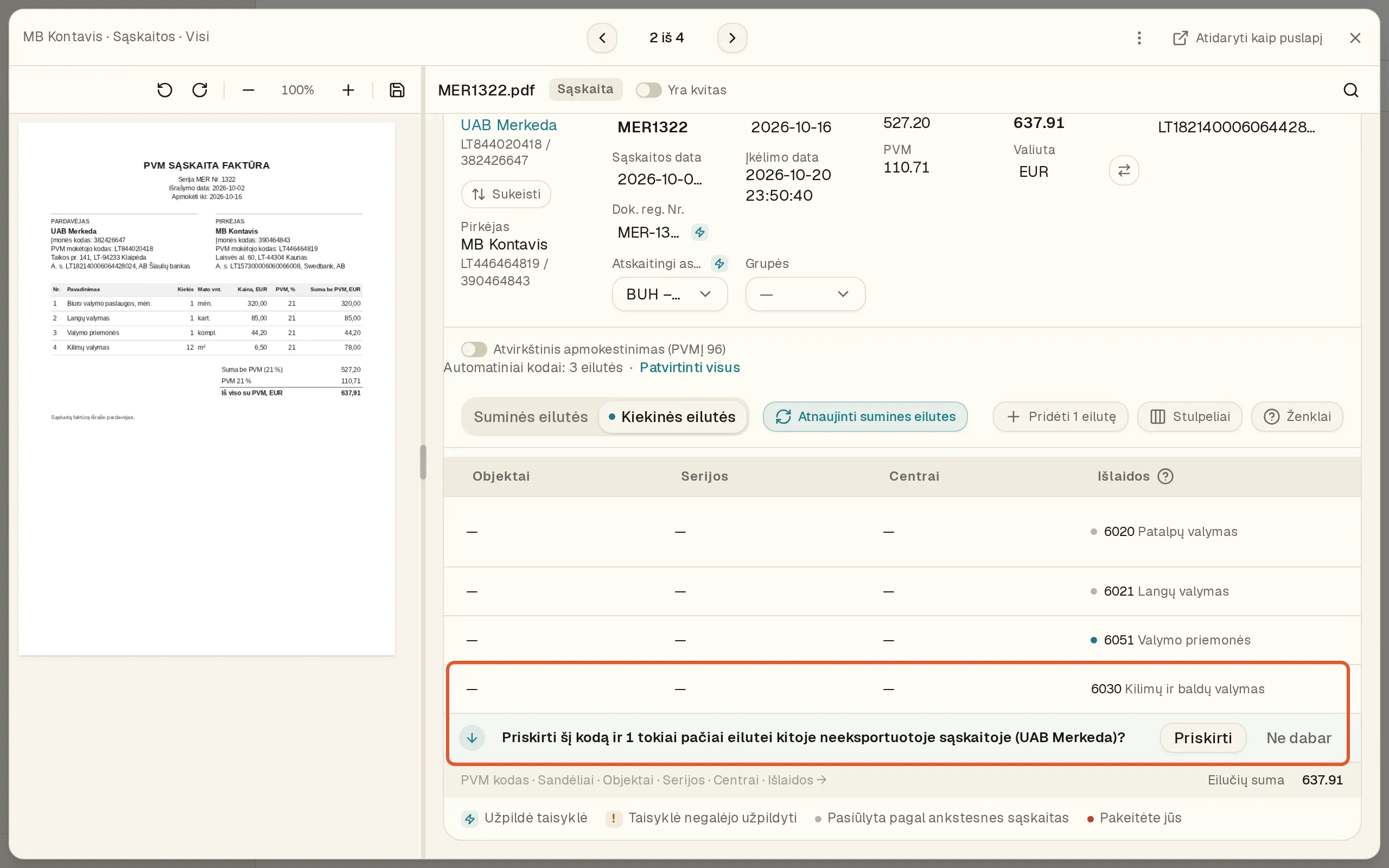Zoom out the PDF preview
Screen dimensions: 1389x868
(x=248, y=90)
